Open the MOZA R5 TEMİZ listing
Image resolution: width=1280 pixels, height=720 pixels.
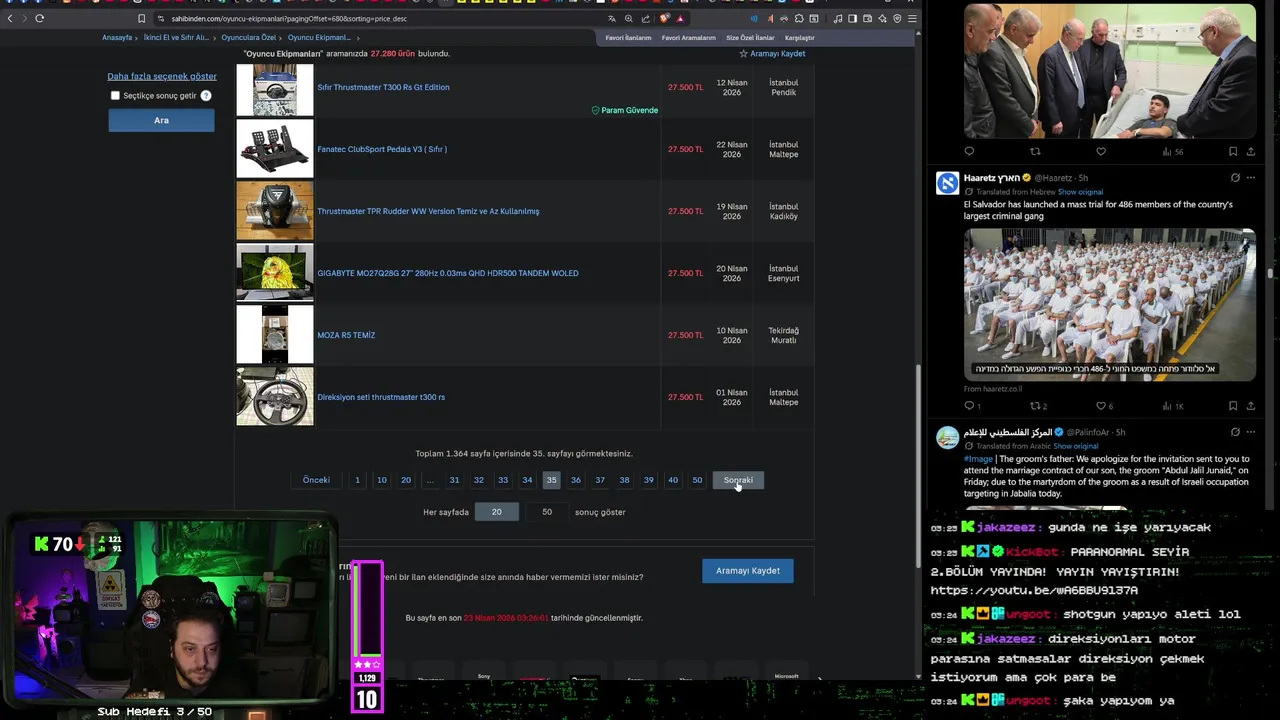pos(346,335)
